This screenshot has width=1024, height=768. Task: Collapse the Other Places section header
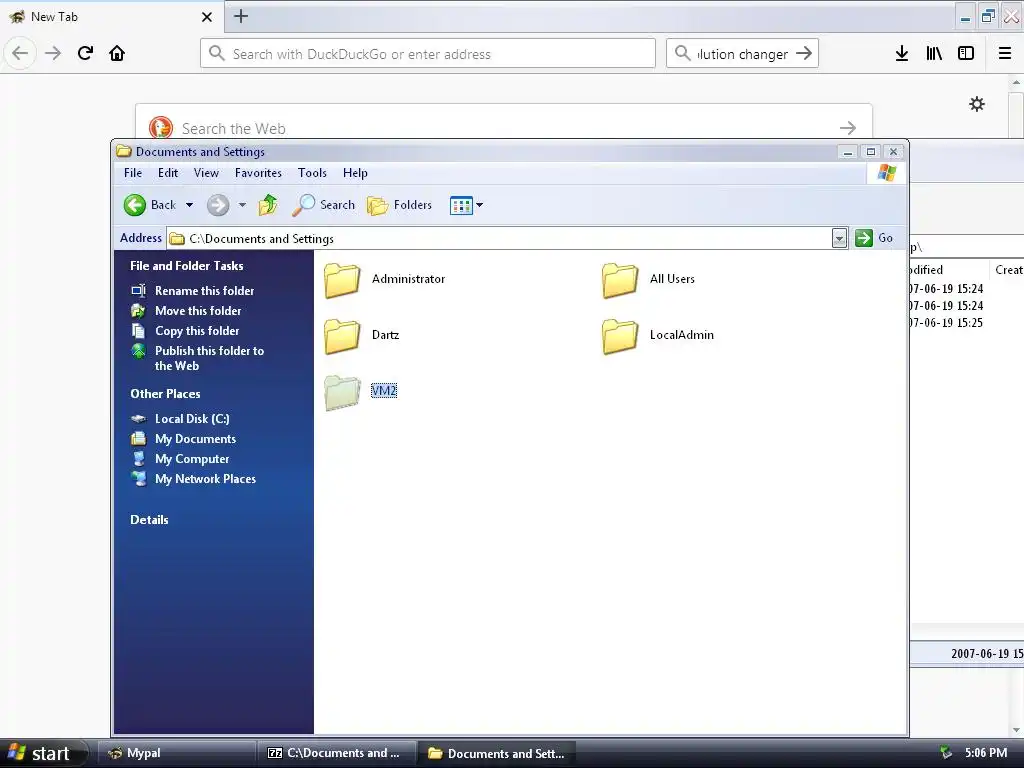165,394
